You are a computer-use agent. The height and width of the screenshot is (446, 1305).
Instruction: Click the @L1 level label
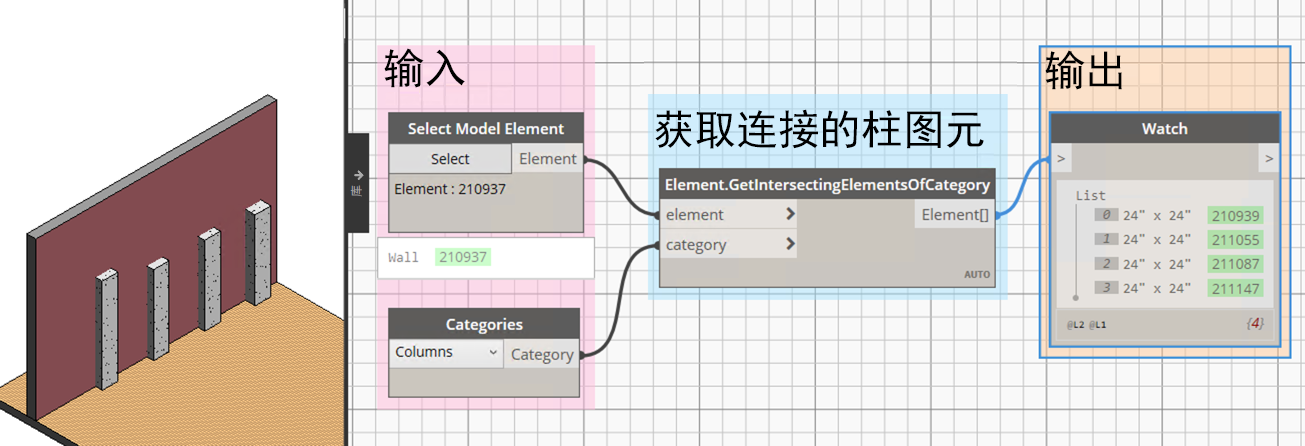pos(1098,326)
